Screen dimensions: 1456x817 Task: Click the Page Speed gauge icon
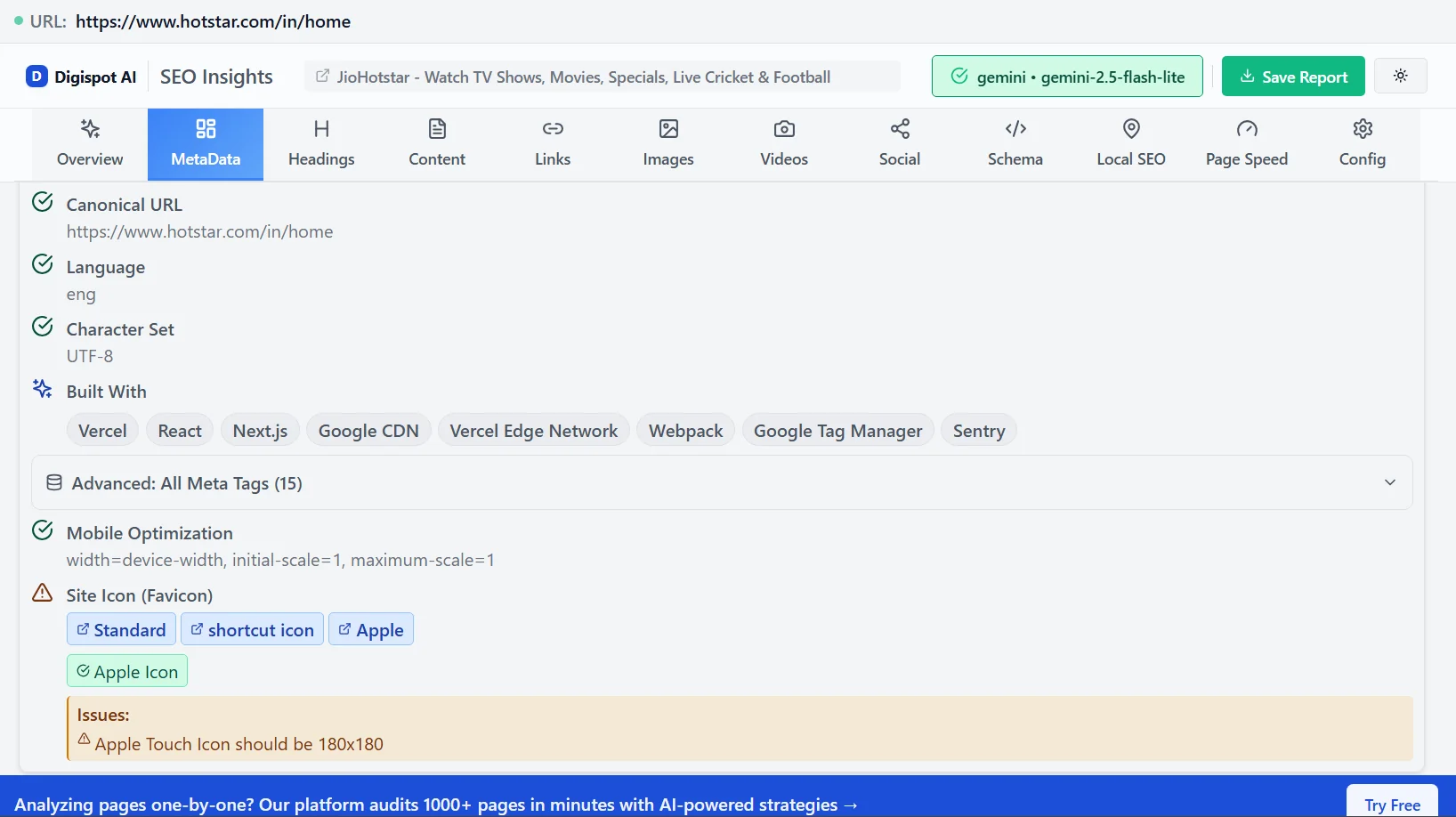[x=1247, y=129]
